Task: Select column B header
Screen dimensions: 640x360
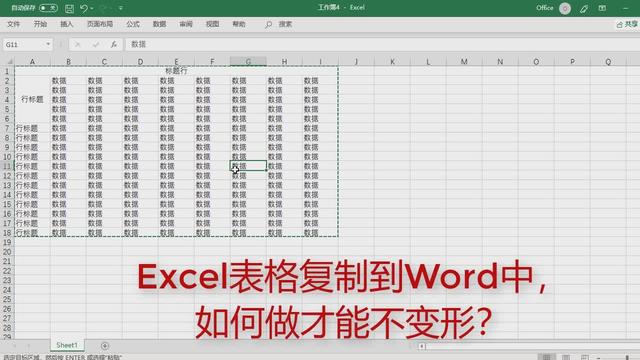Action: (x=68, y=62)
